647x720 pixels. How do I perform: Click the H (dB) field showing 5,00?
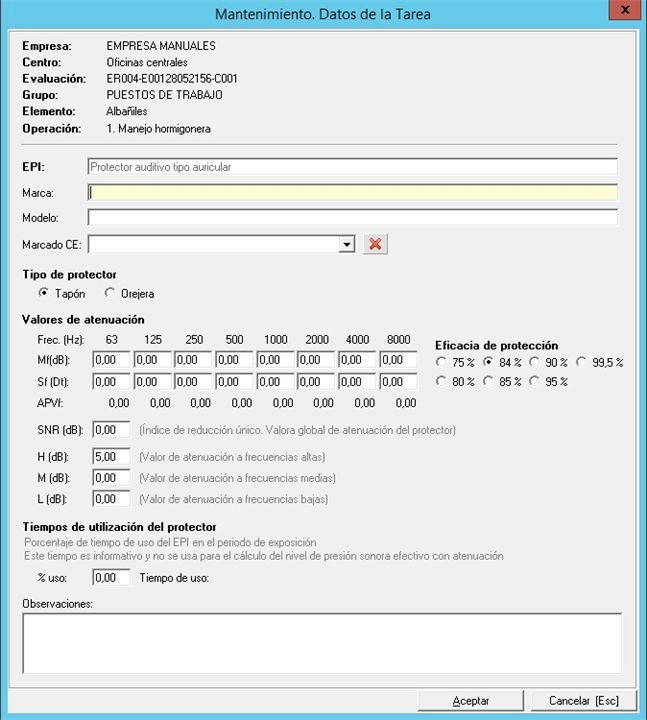point(111,456)
